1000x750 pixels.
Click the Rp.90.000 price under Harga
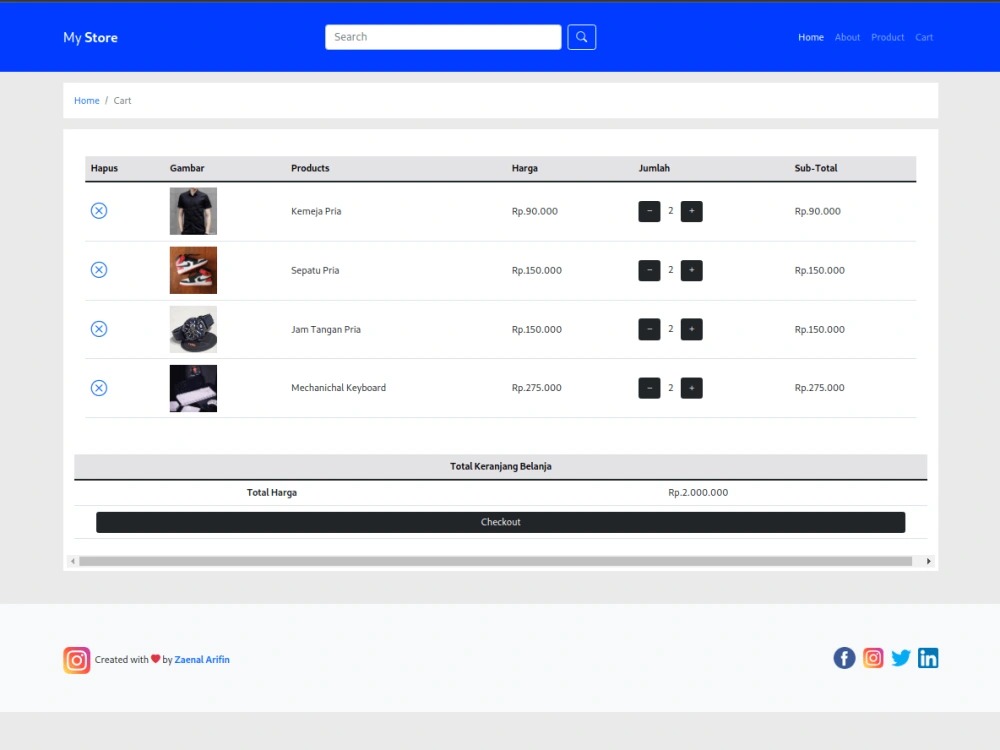[x=534, y=211]
